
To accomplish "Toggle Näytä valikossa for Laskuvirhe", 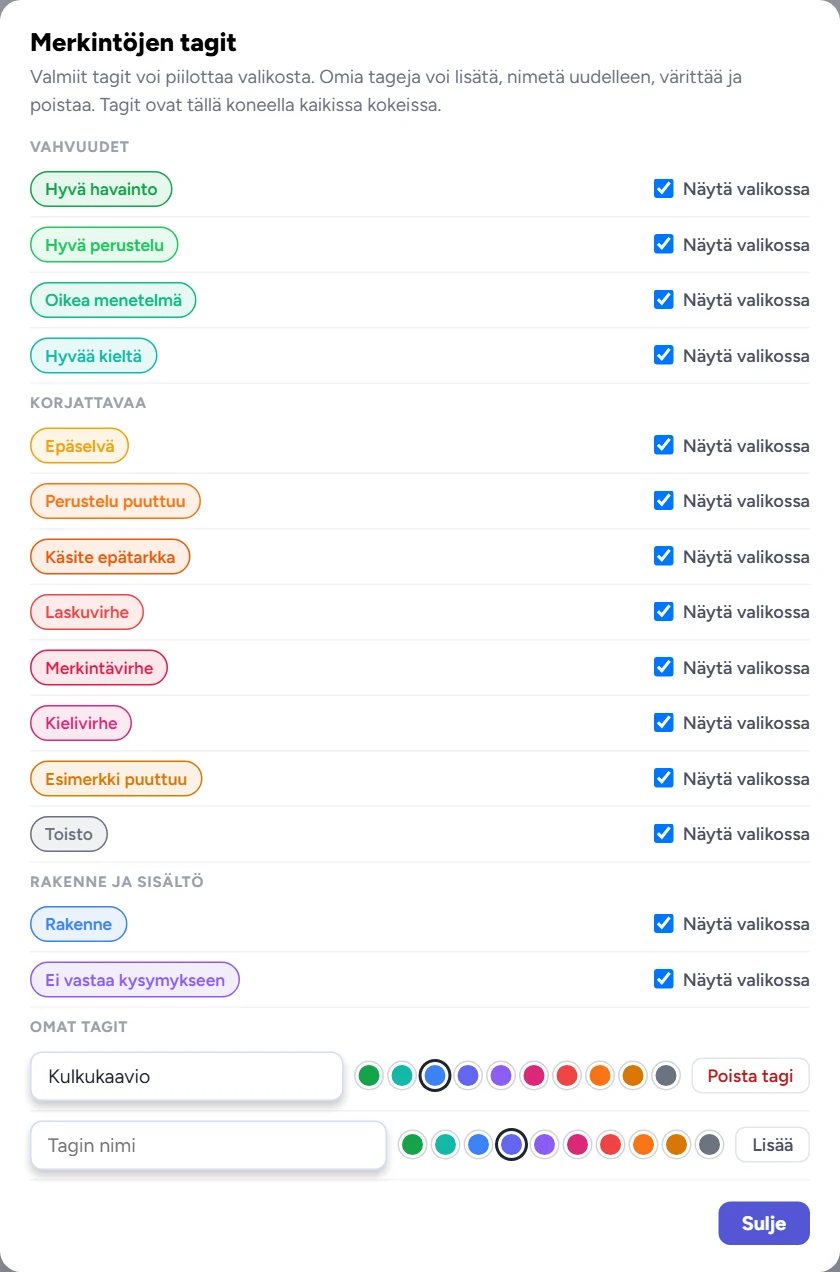I will (663, 611).
